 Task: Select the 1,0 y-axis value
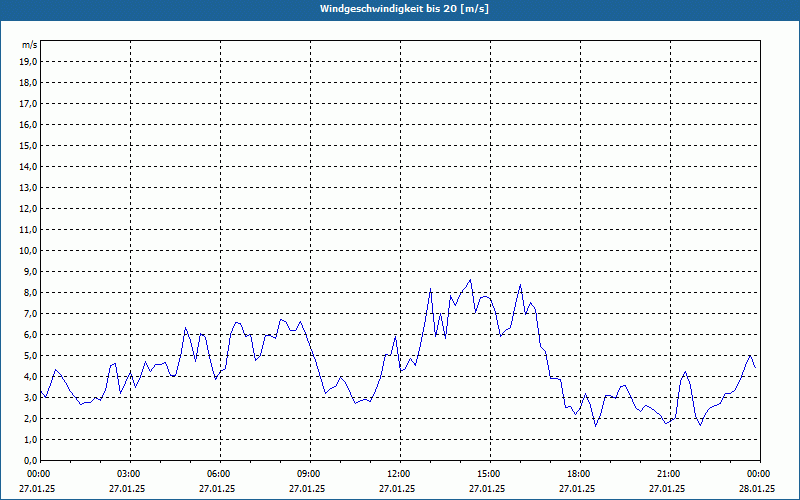(x=30, y=439)
